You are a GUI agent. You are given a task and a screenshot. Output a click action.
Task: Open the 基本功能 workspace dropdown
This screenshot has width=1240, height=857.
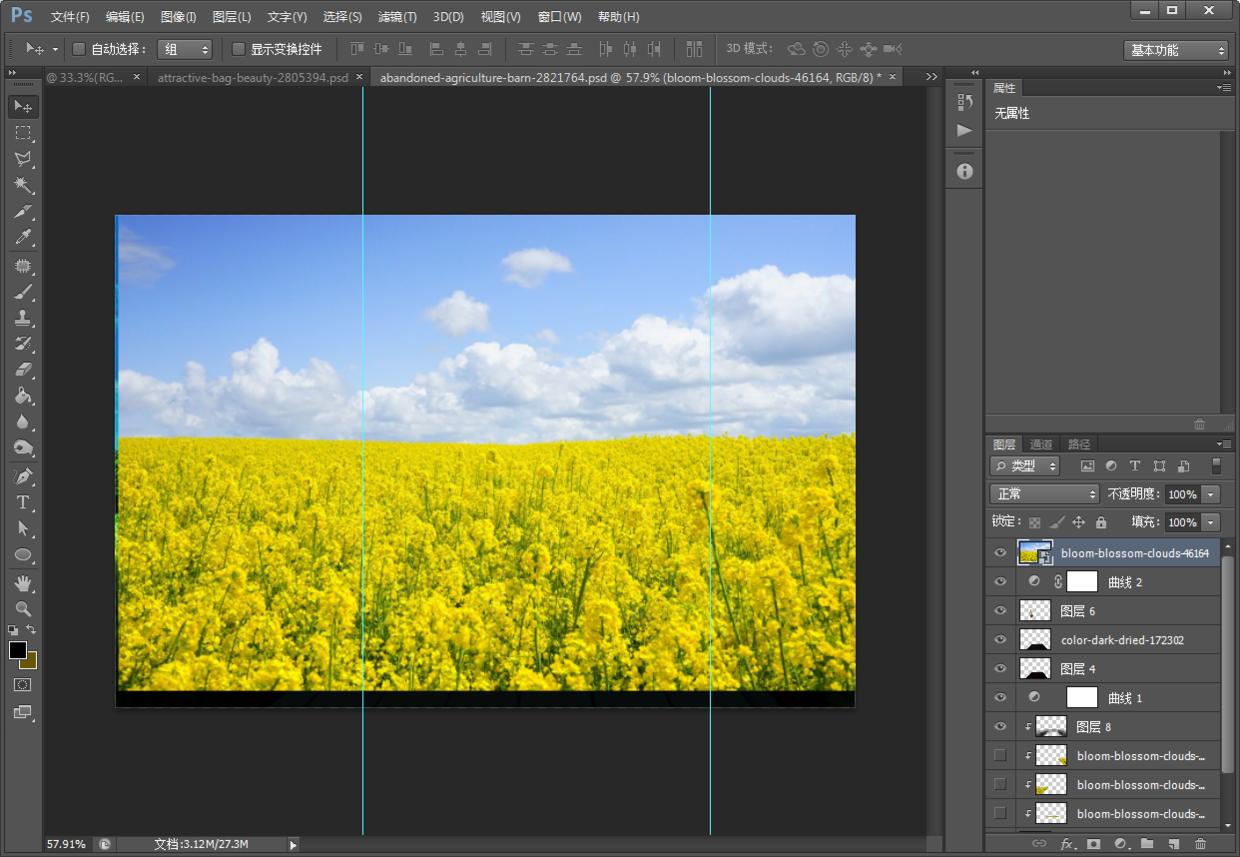[1175, 50]
